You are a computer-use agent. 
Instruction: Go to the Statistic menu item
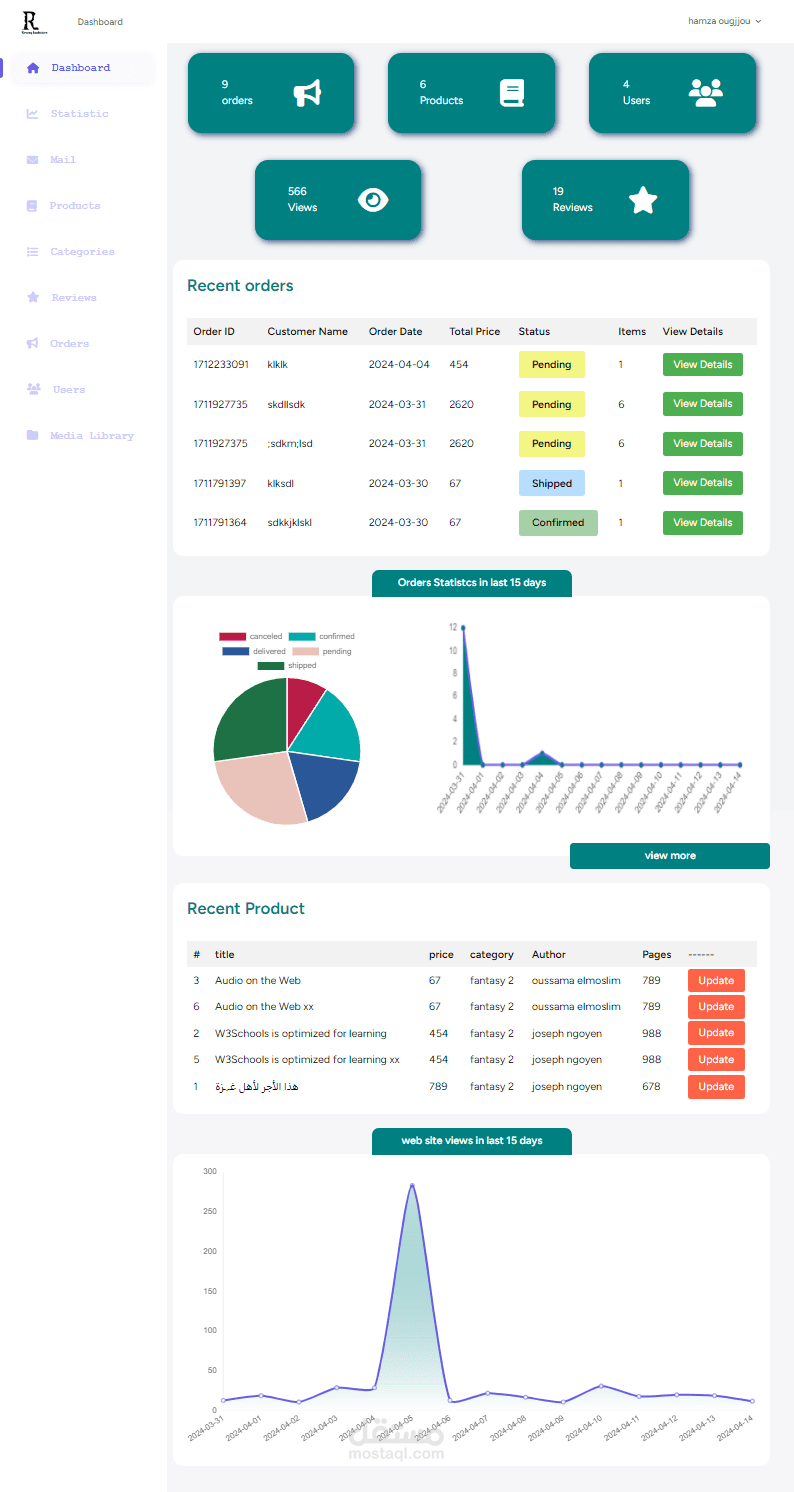80,114
